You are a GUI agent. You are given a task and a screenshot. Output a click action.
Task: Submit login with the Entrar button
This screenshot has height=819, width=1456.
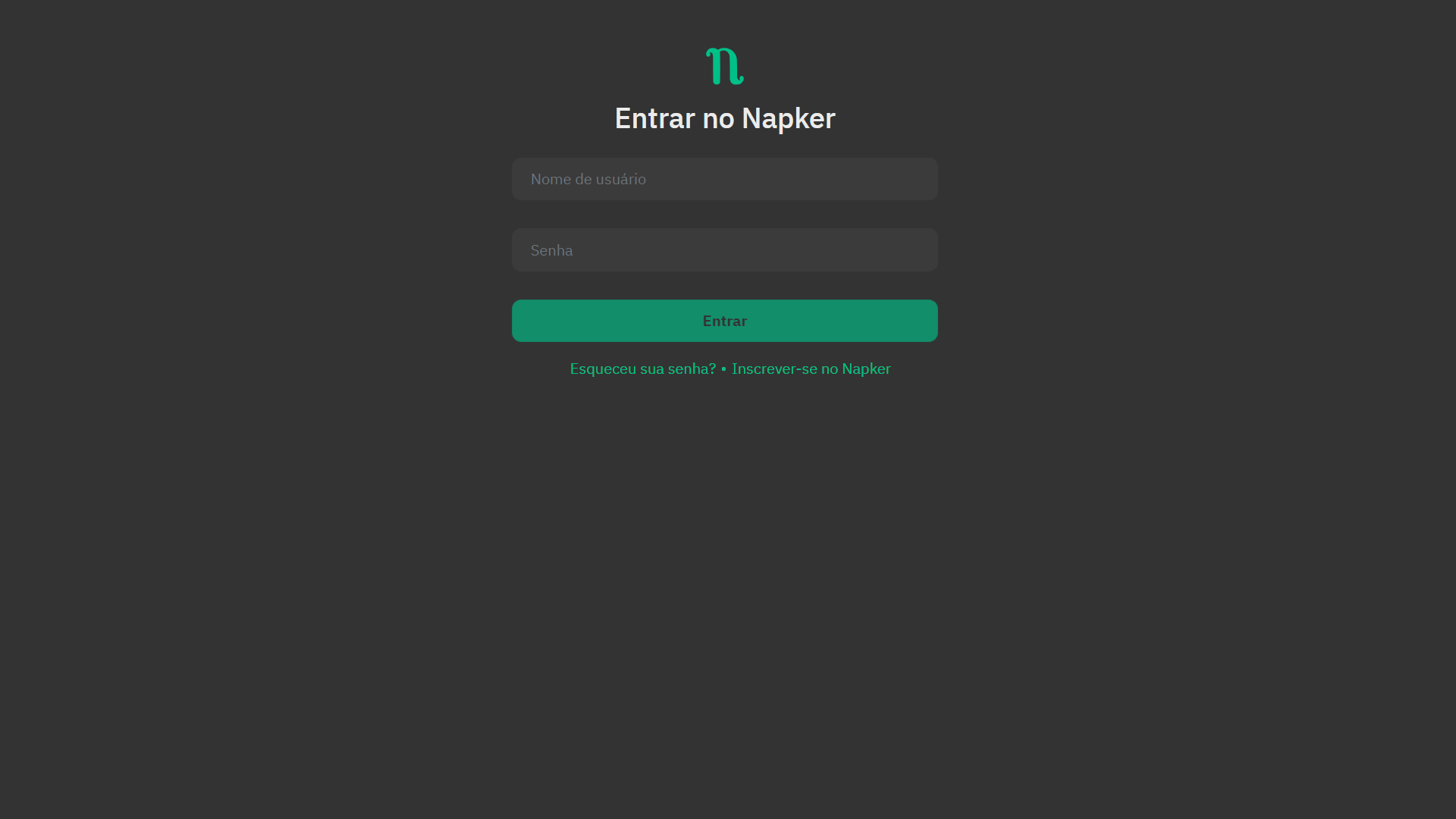click(725, 321)
